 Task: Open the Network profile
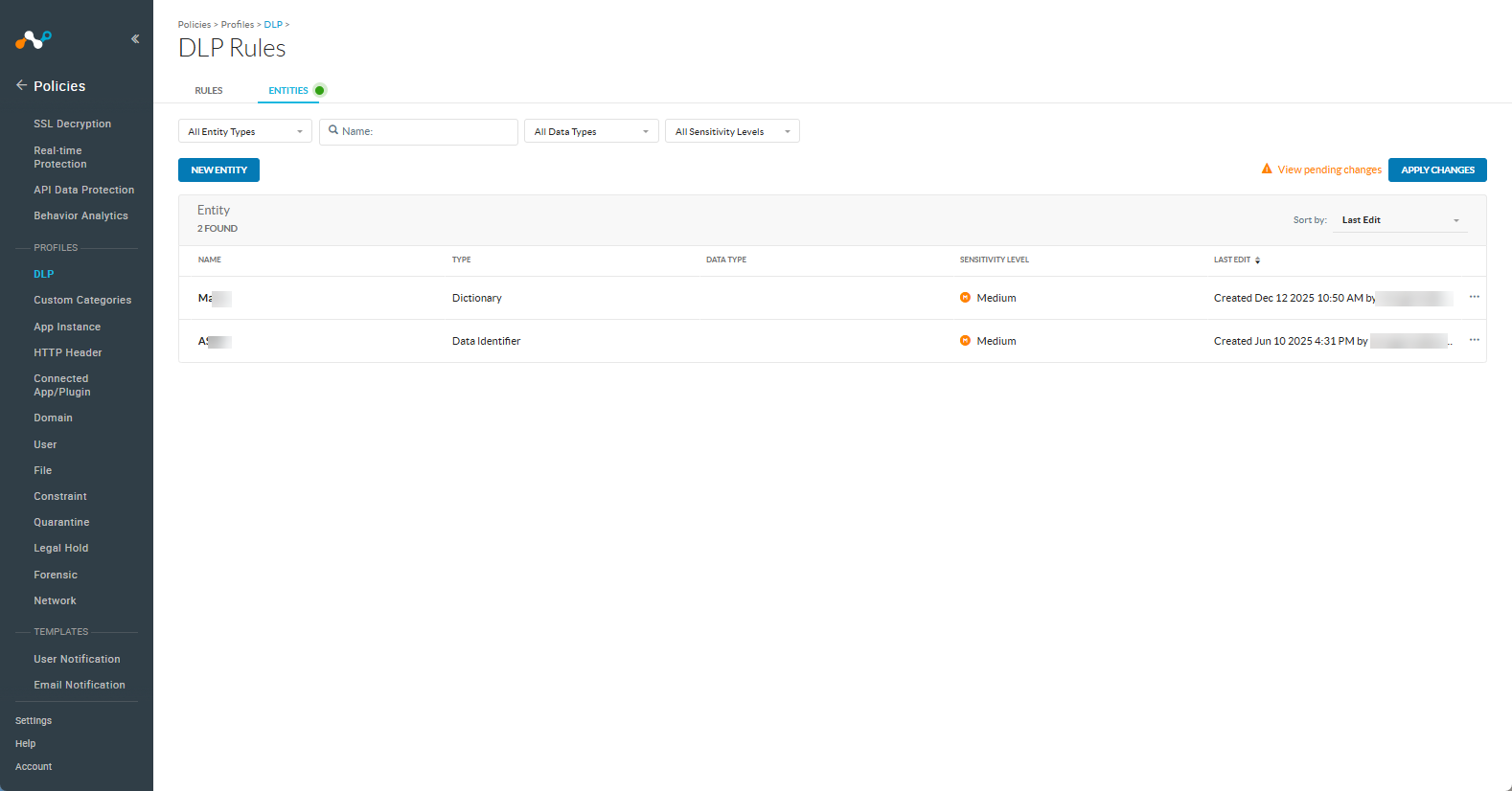click(x=55, y=600)
